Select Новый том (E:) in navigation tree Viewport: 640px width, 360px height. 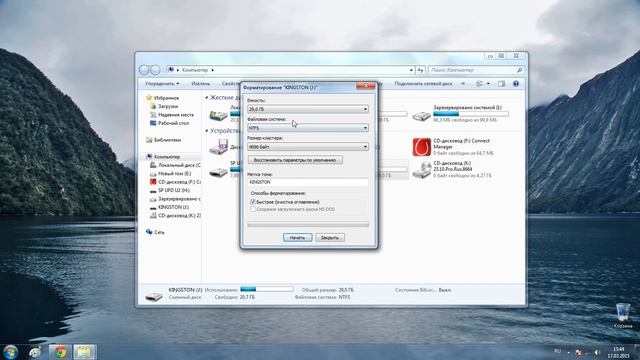(174, 173)
